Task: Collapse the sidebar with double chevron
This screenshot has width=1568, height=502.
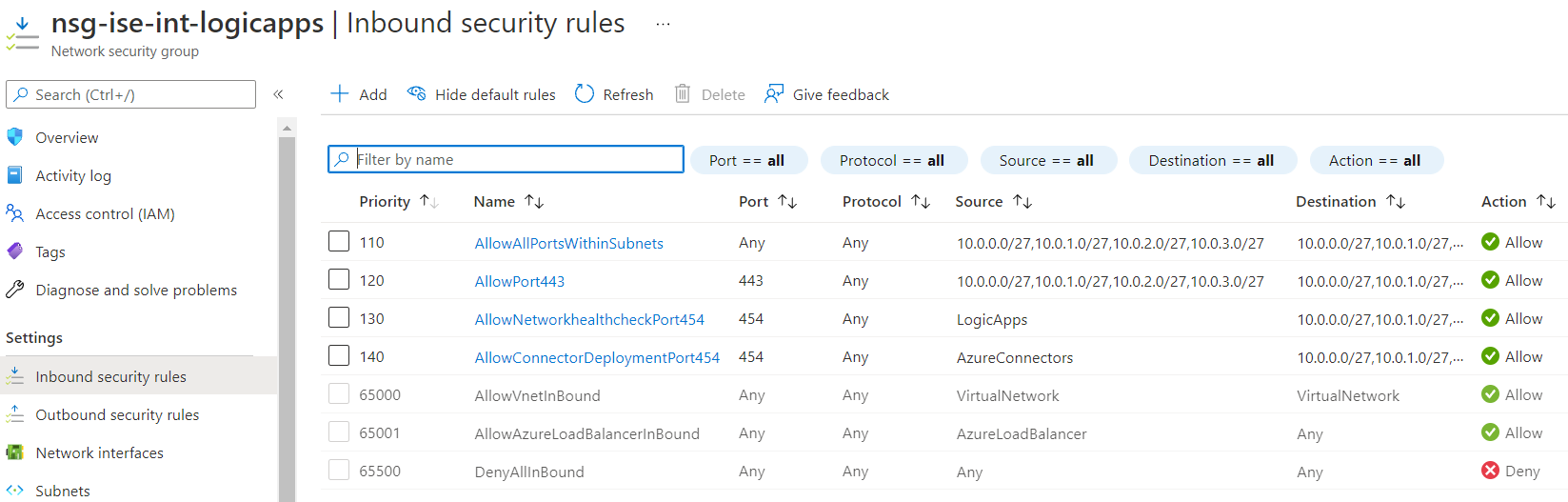Action: point(279,94)
